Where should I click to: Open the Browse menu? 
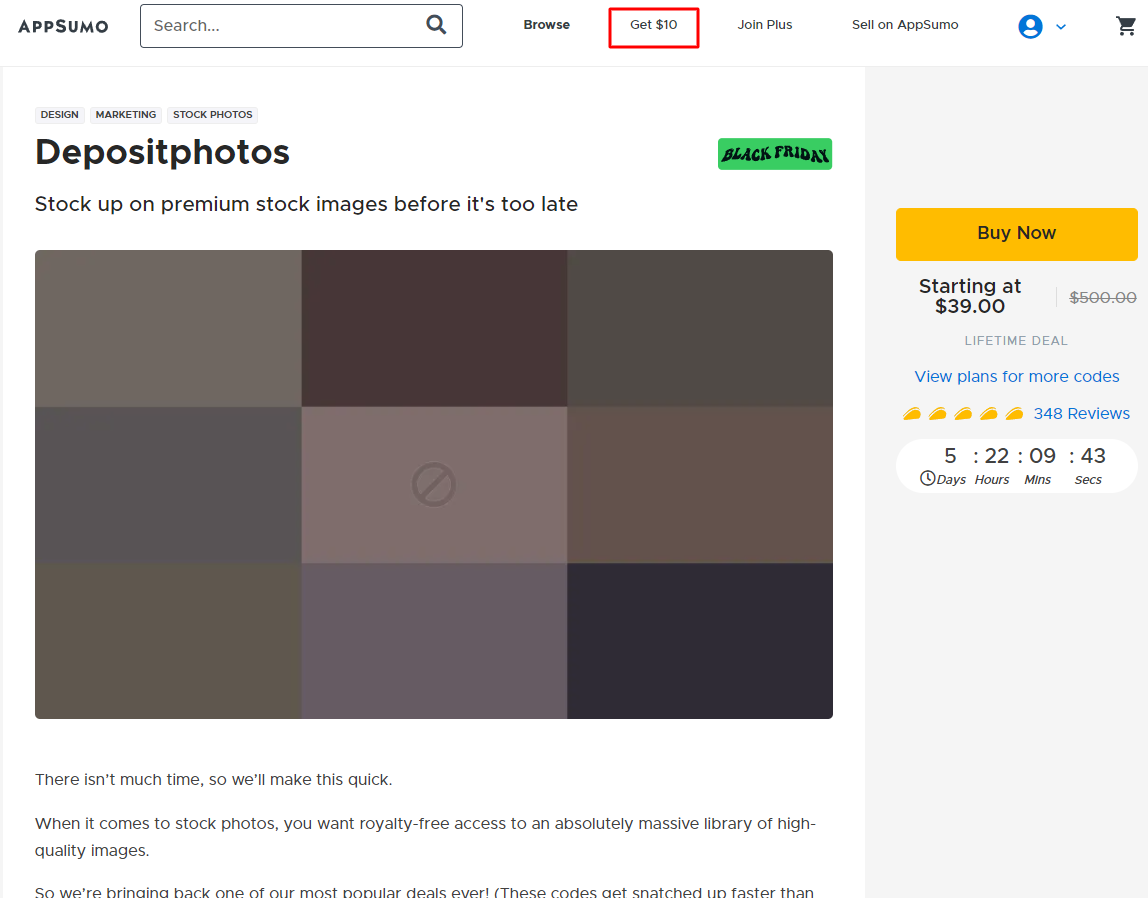(546, 25)
